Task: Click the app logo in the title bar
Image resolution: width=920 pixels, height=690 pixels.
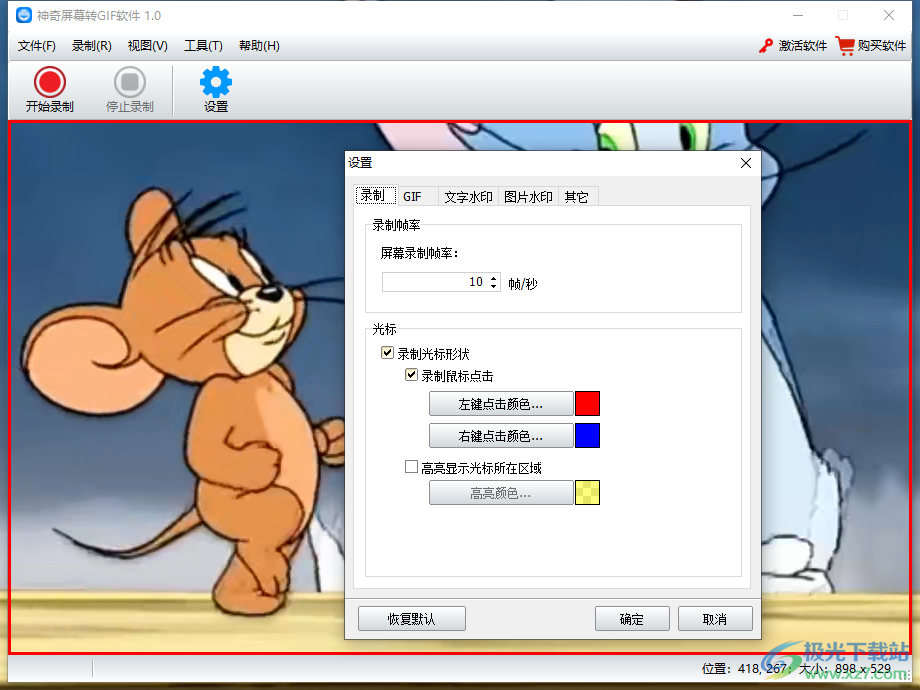Action: click(x=24, y=16)
